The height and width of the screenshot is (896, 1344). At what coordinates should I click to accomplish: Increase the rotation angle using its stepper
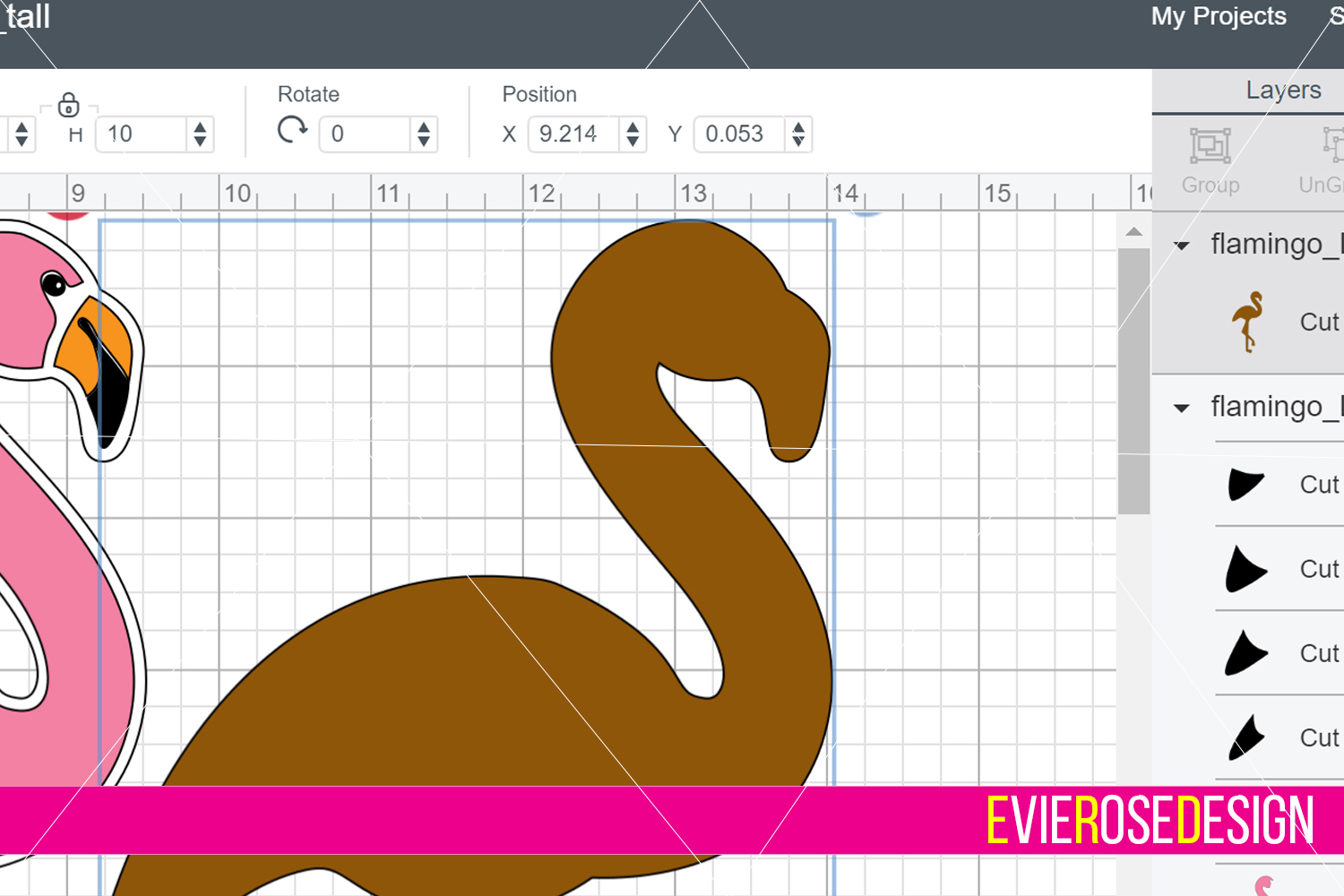(422, 126)
